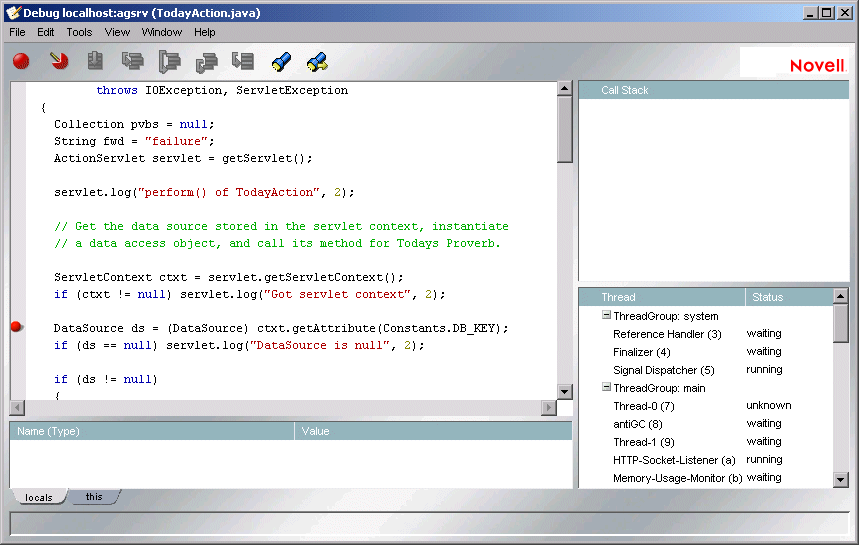Click the code editor vertical scrollbar thumb
The height and width of the screenshot is (545, 859).
[x=565, y=130]
